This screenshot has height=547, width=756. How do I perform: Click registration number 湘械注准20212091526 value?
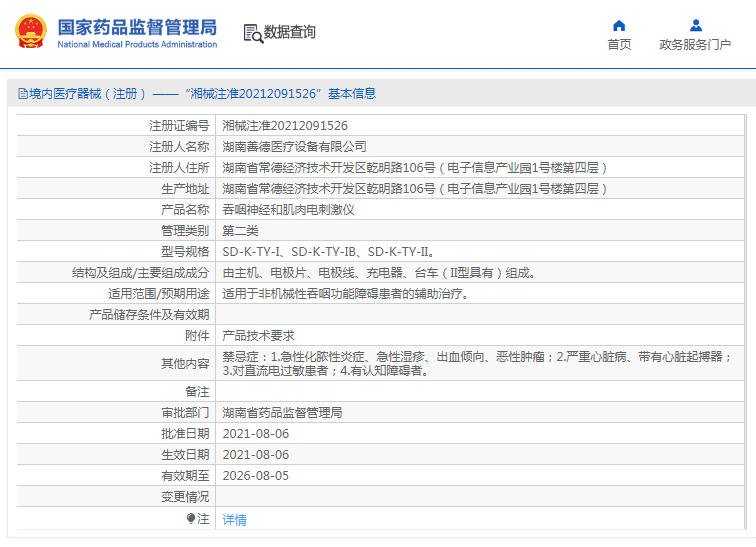click(x=285, y=126)
